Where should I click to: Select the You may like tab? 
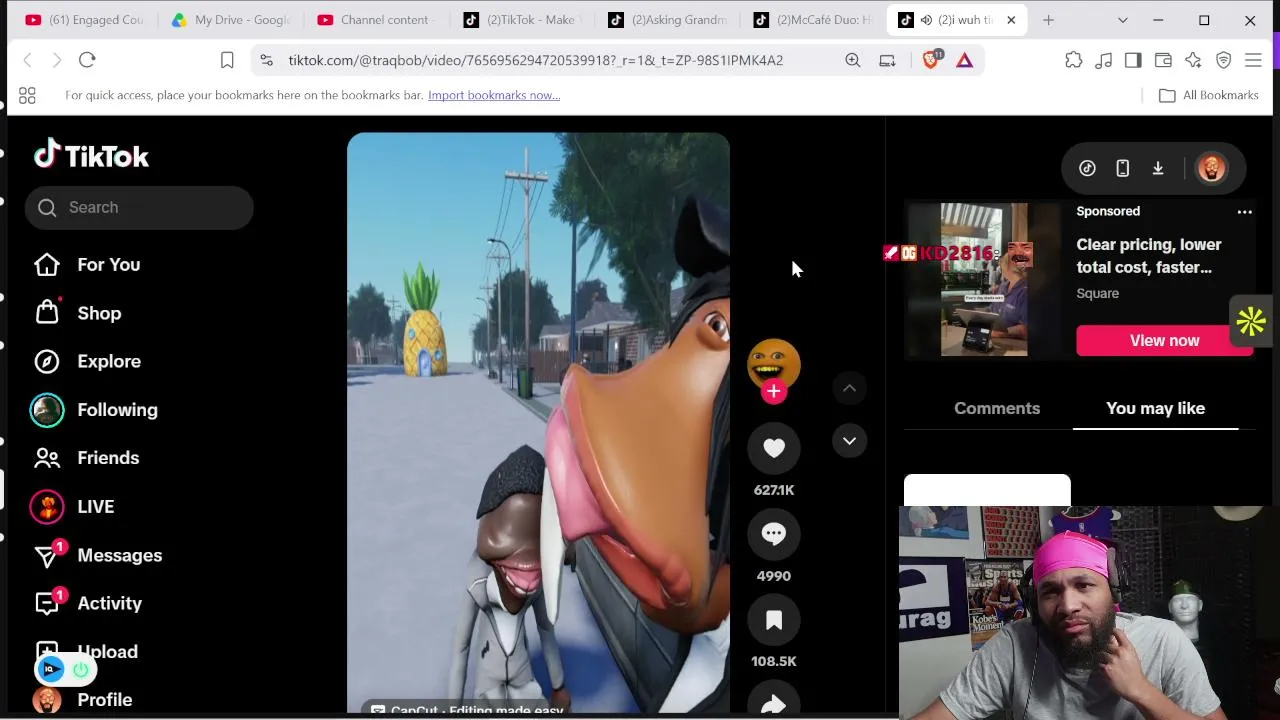point(1155,408)
